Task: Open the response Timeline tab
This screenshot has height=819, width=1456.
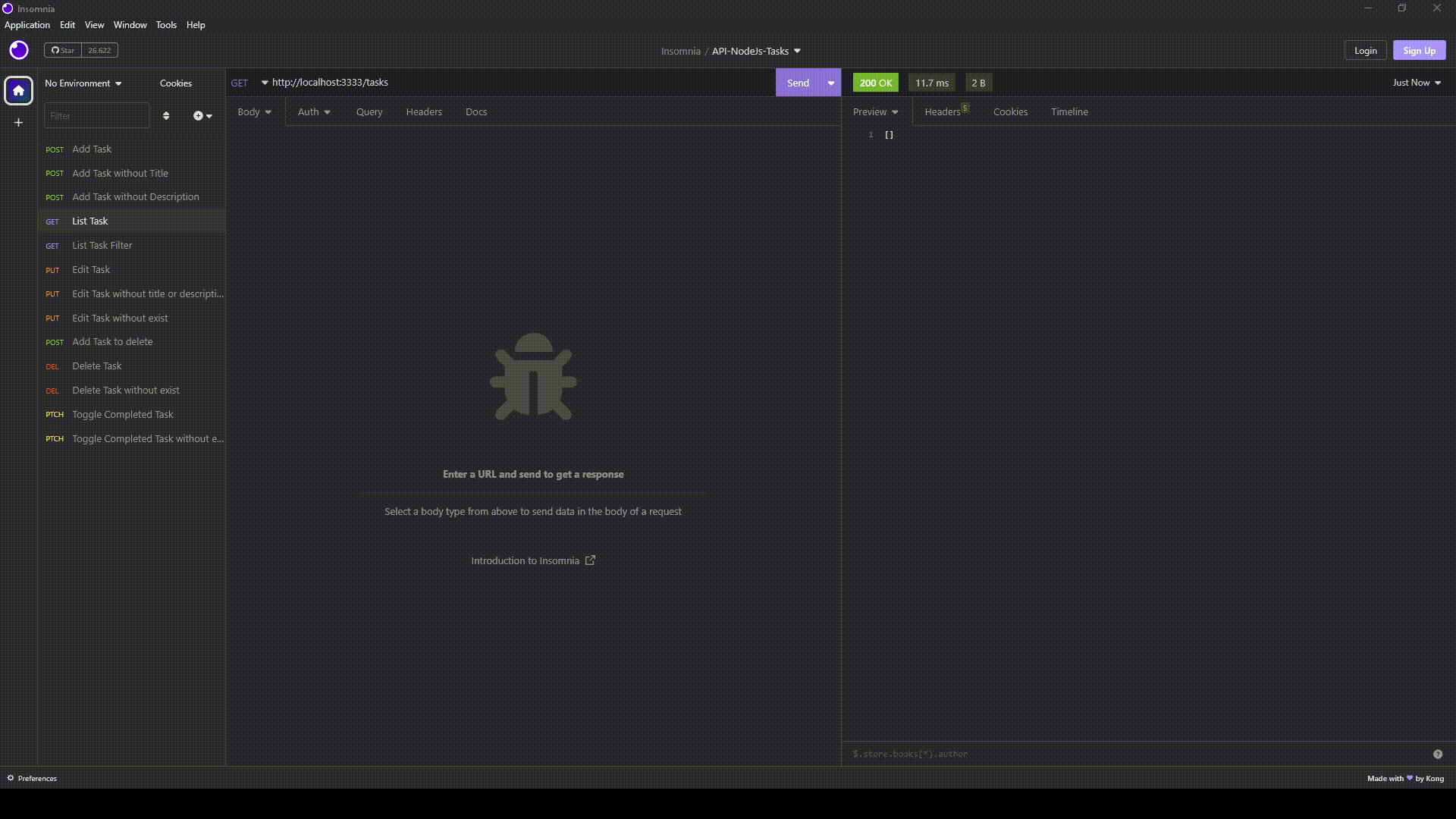Action: (x=1068, y=111)
